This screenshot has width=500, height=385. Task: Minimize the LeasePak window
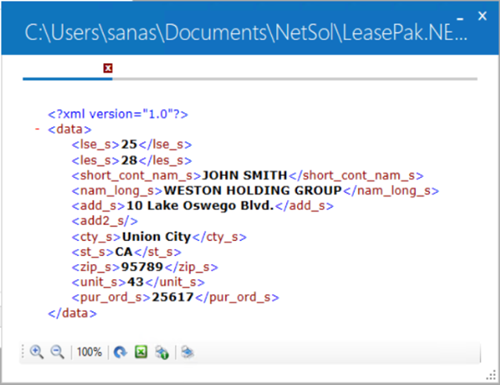460,19
